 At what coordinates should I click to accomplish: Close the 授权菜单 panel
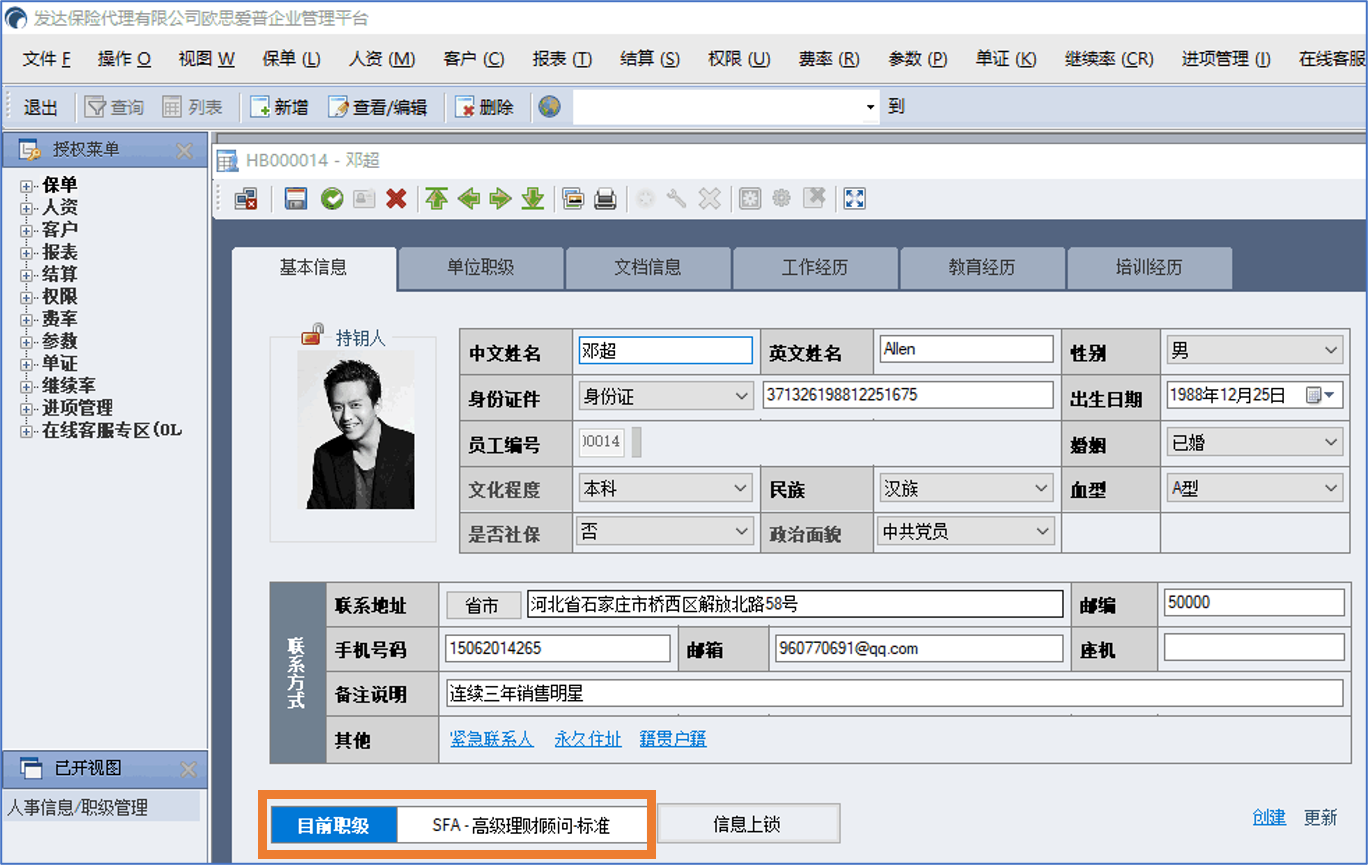pos(184,151)
